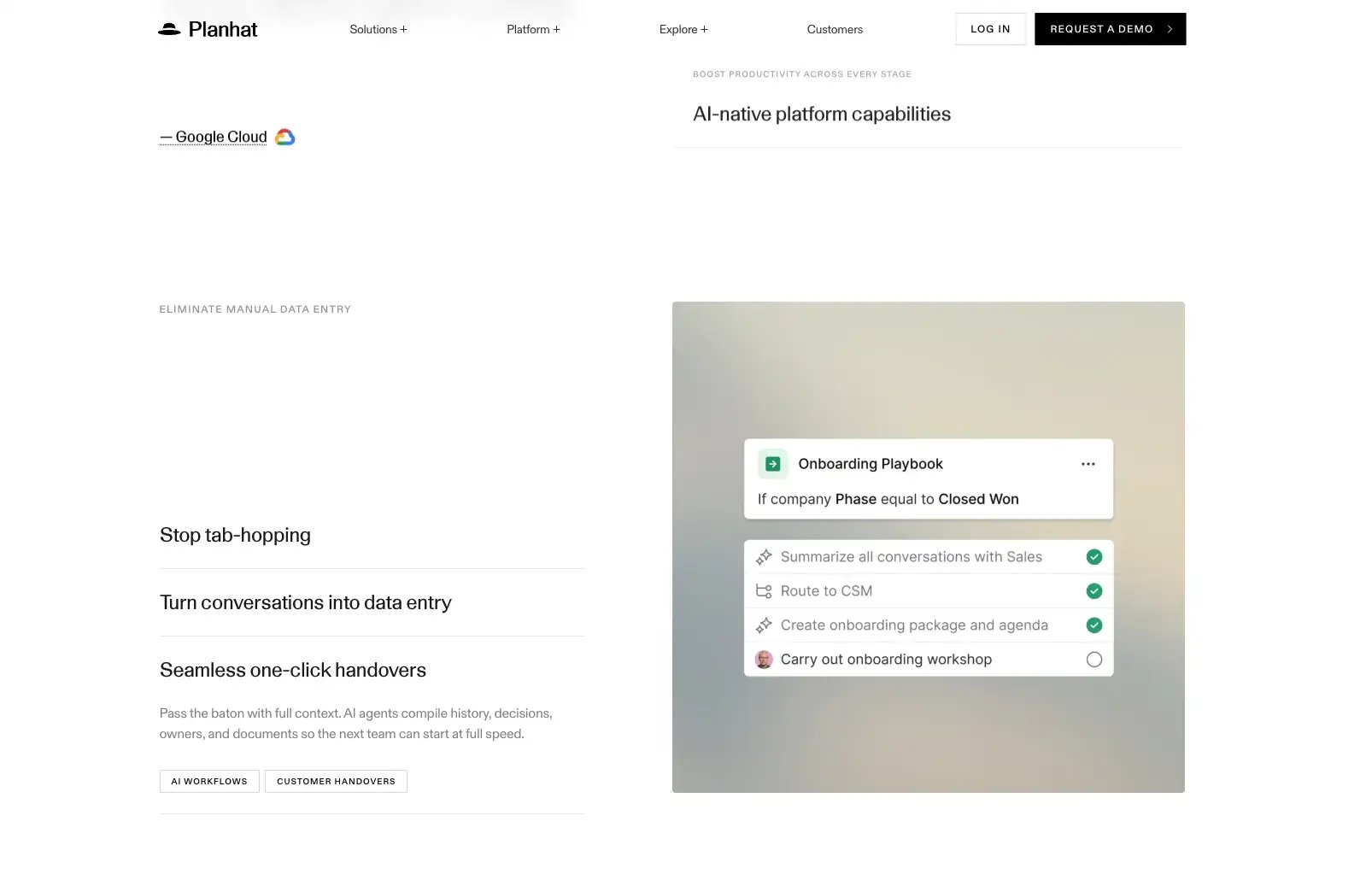Click the Route to CSM task text
Viewport: 1372px width, 886px height.
[826, 591]
